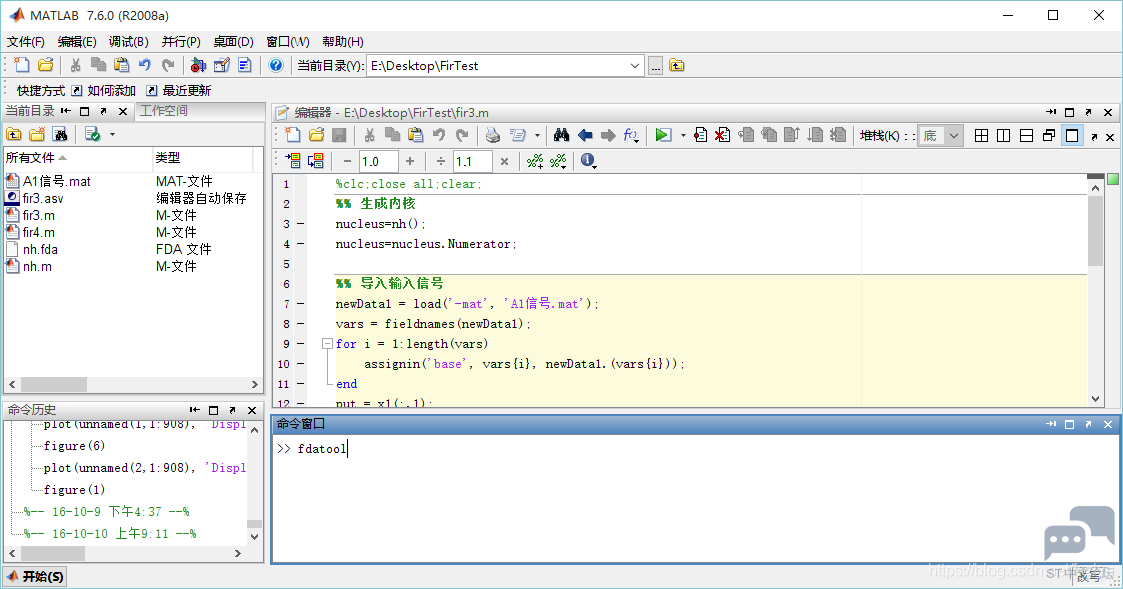Launch Simulink from the main toolbar
This screenshot has width=1123, height=589.
198,65
